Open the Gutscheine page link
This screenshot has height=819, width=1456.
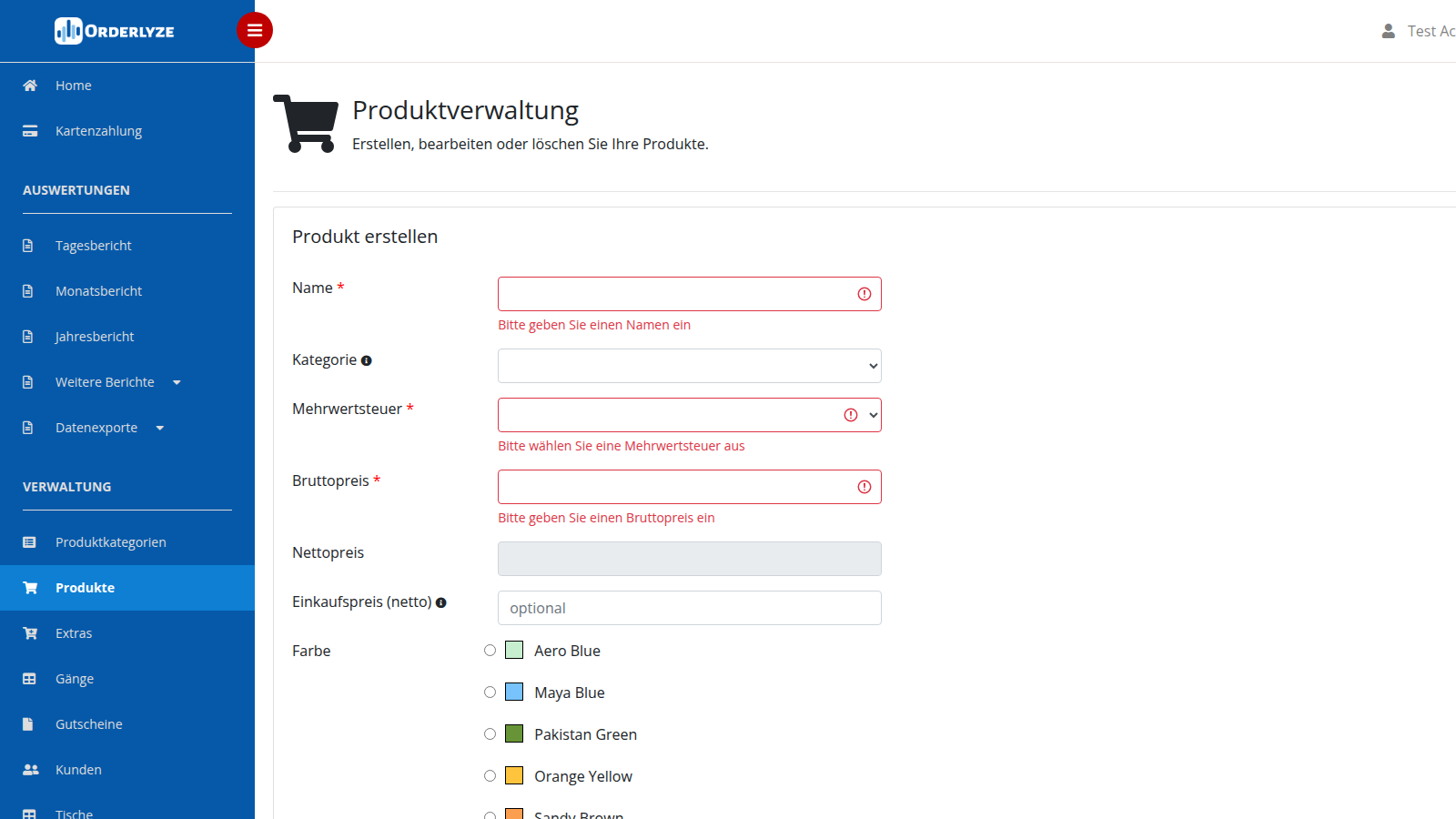(x=88, y=724)
